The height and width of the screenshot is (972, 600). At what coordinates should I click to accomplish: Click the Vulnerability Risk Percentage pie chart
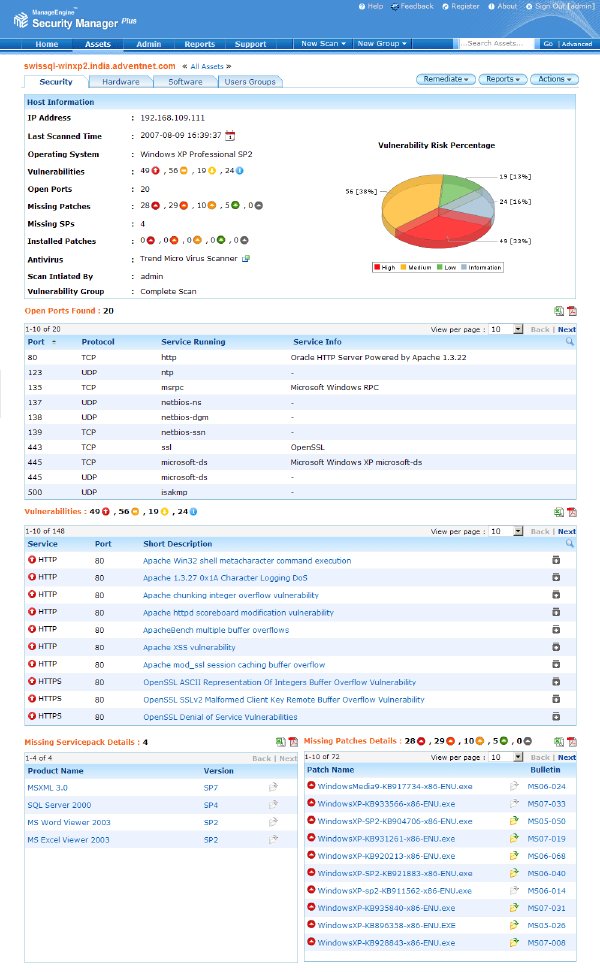click(438, 210)
